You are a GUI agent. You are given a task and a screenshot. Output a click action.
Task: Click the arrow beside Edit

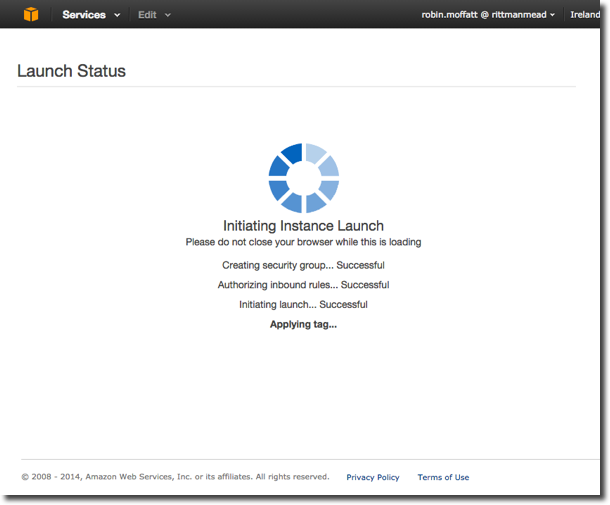(x=168, y=16)
